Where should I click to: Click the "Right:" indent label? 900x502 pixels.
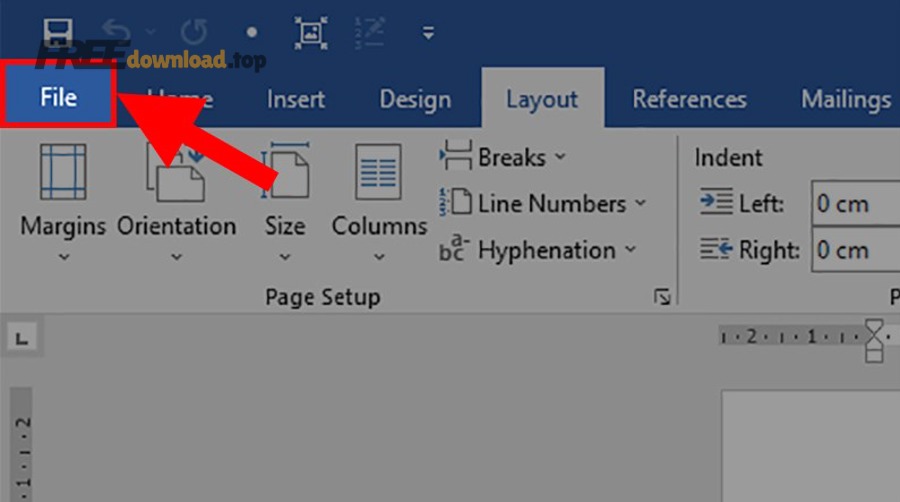pos(769,250)
